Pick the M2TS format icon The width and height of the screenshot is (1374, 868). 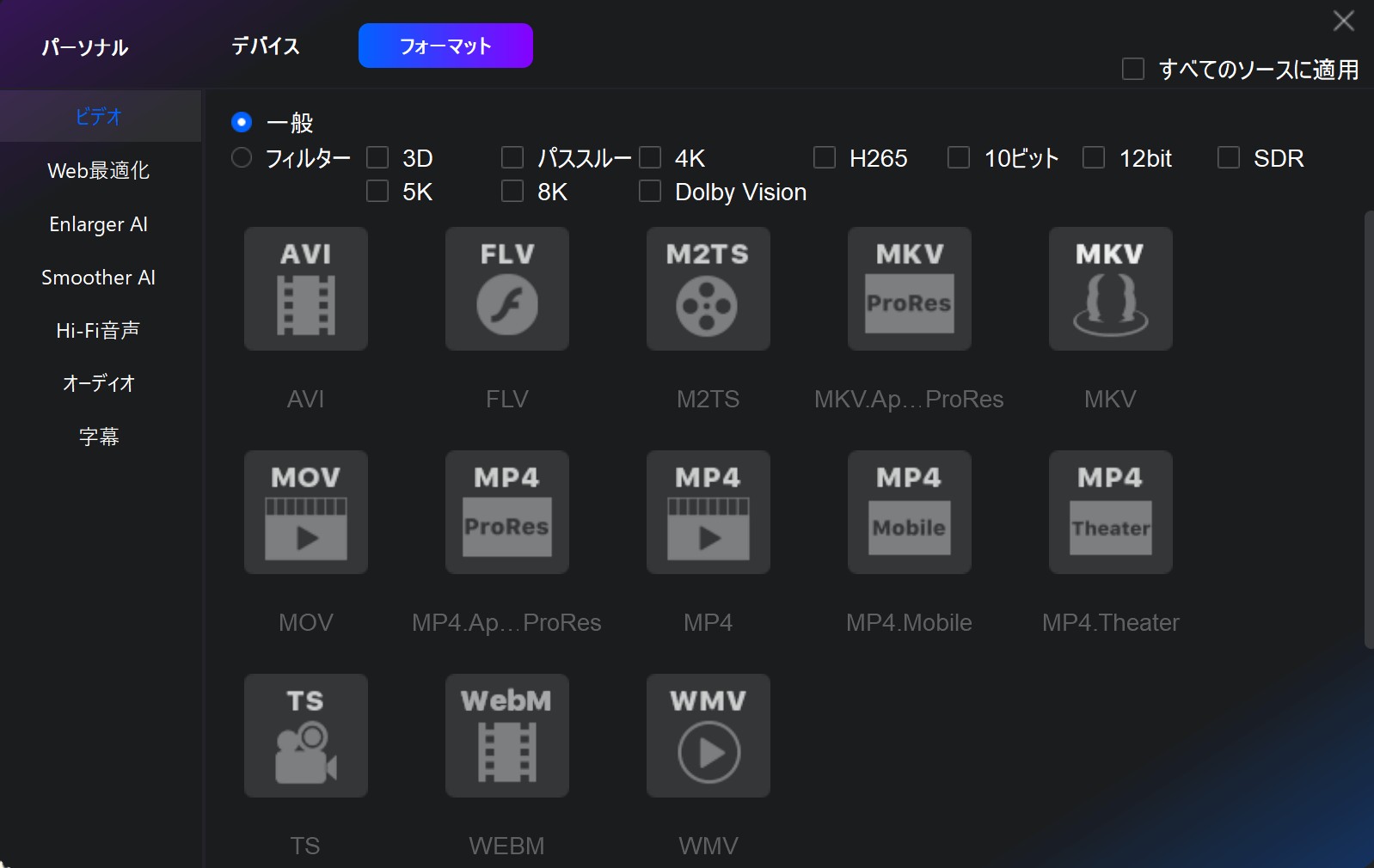click(708, 289)
